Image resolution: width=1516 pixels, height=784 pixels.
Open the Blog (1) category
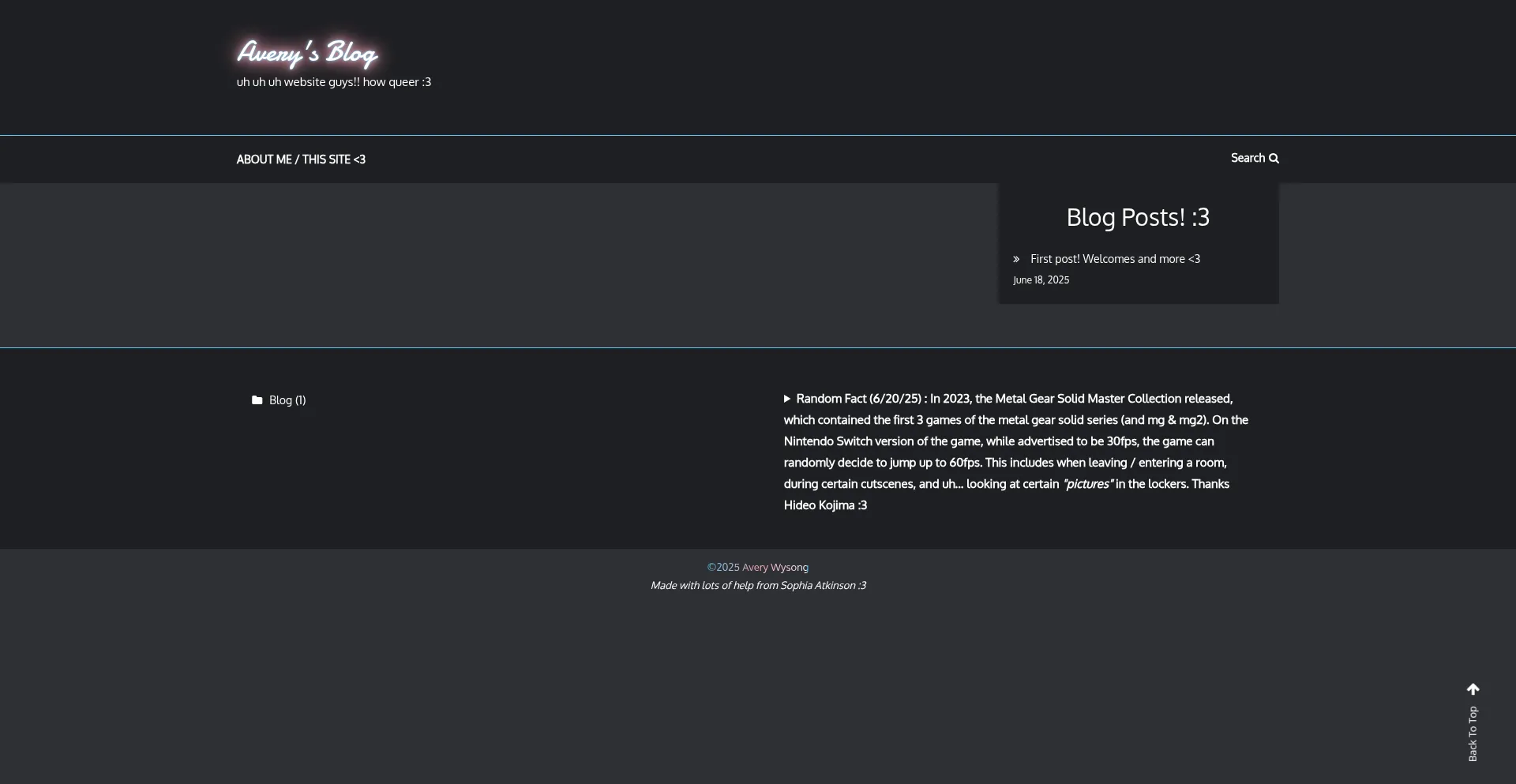(x=287, y=400)
